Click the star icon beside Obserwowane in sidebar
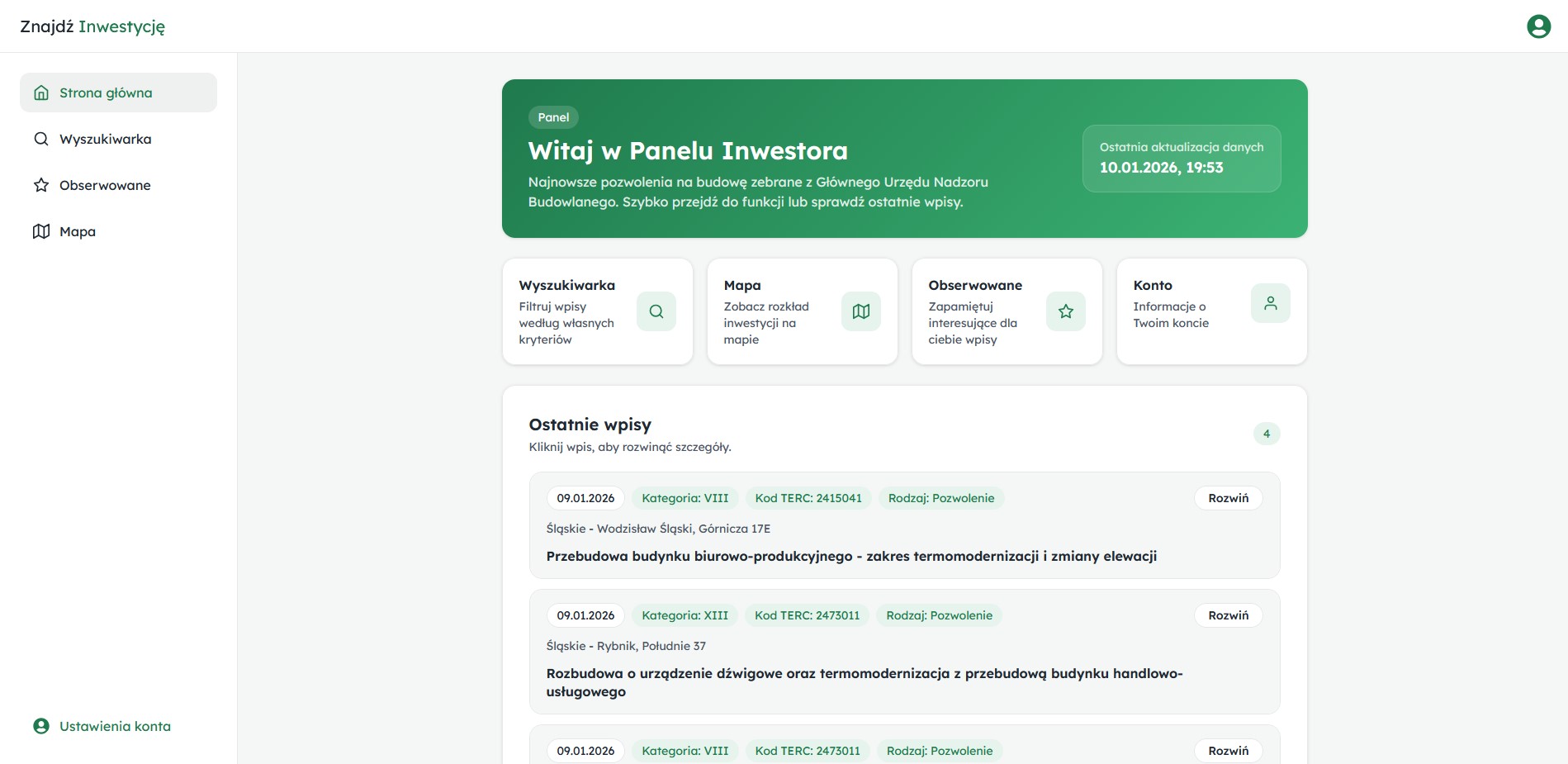 click(x=41, y=185)
